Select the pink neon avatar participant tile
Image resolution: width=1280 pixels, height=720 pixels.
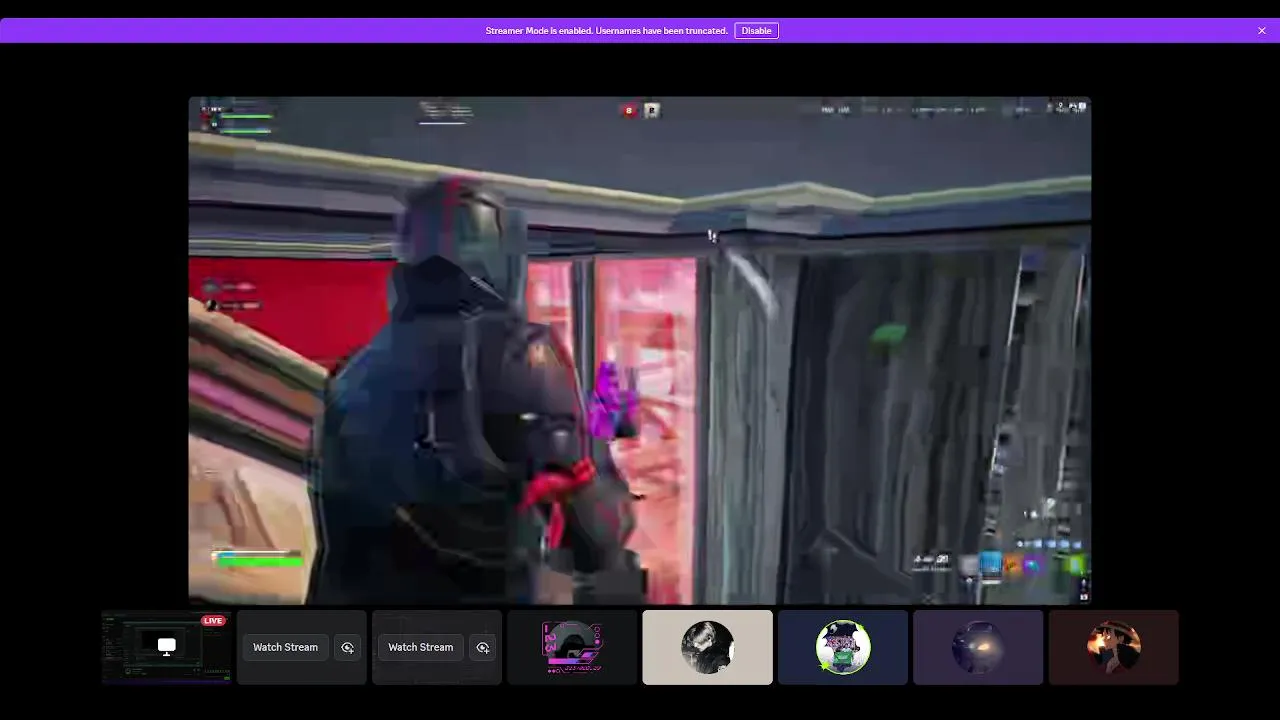coord(572,647)
